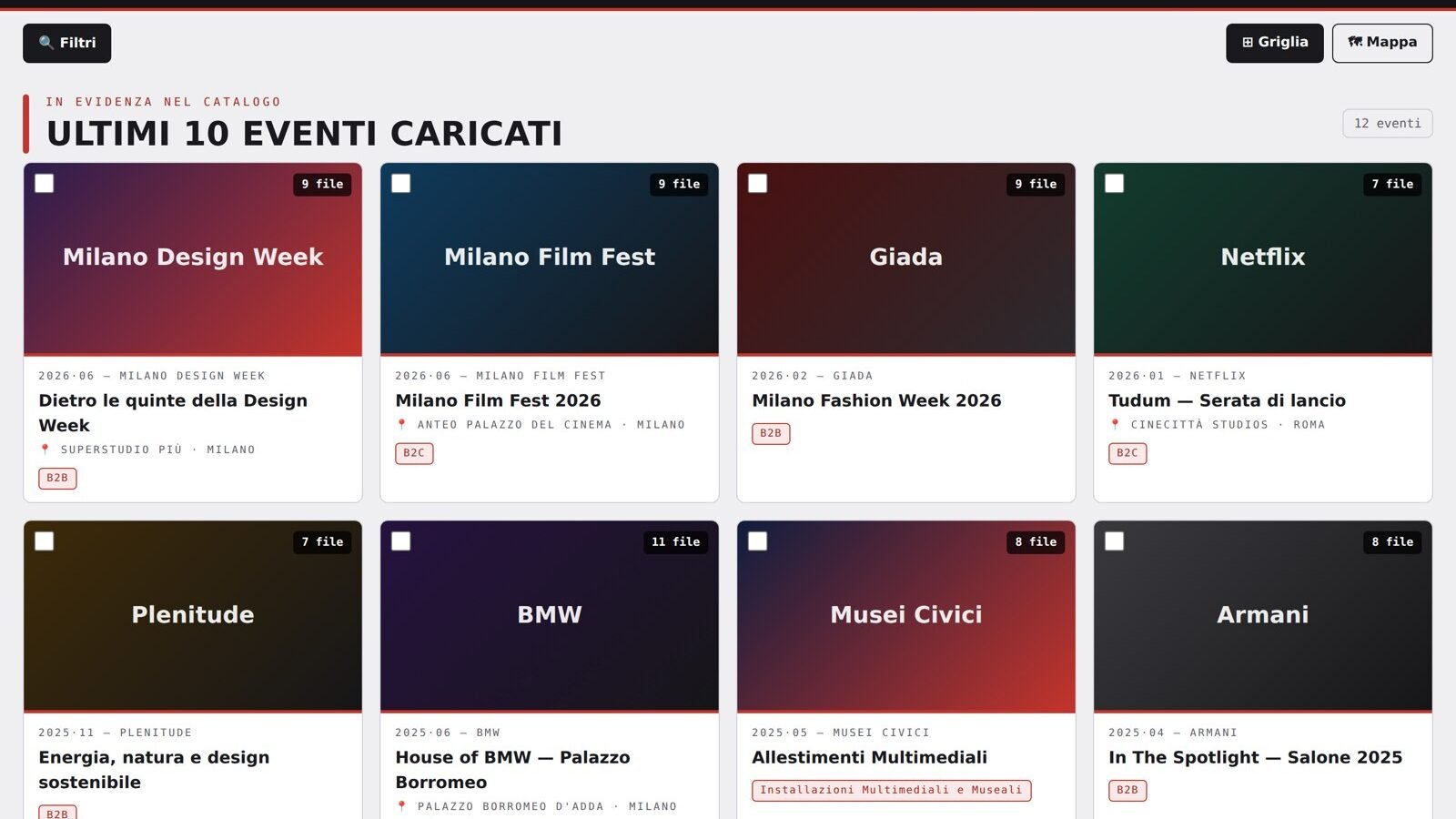Check the Giada card checkbox

pyautogui.click(x=757, y=183)
